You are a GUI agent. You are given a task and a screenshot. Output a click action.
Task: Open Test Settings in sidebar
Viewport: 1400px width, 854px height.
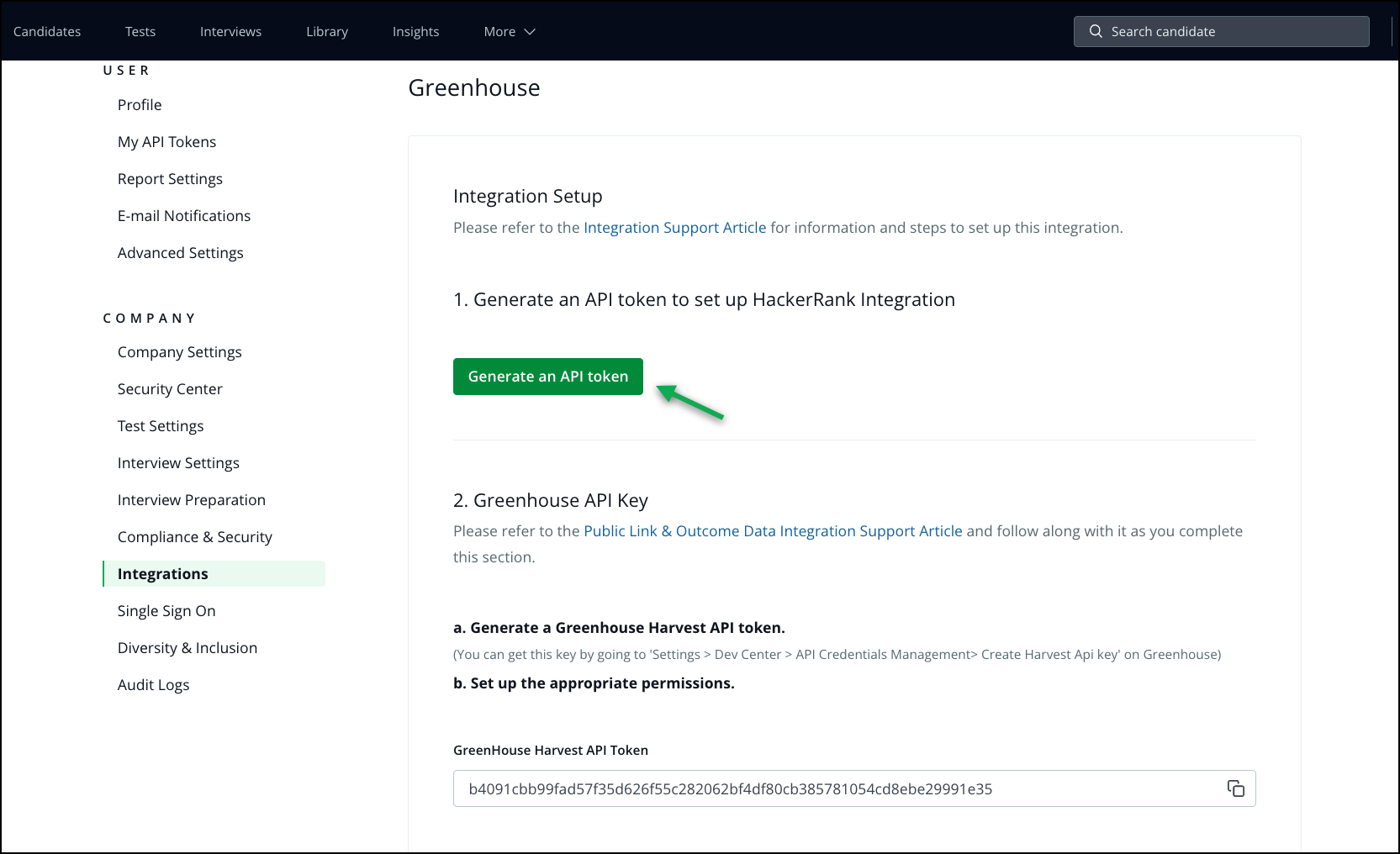coord(161,426)
